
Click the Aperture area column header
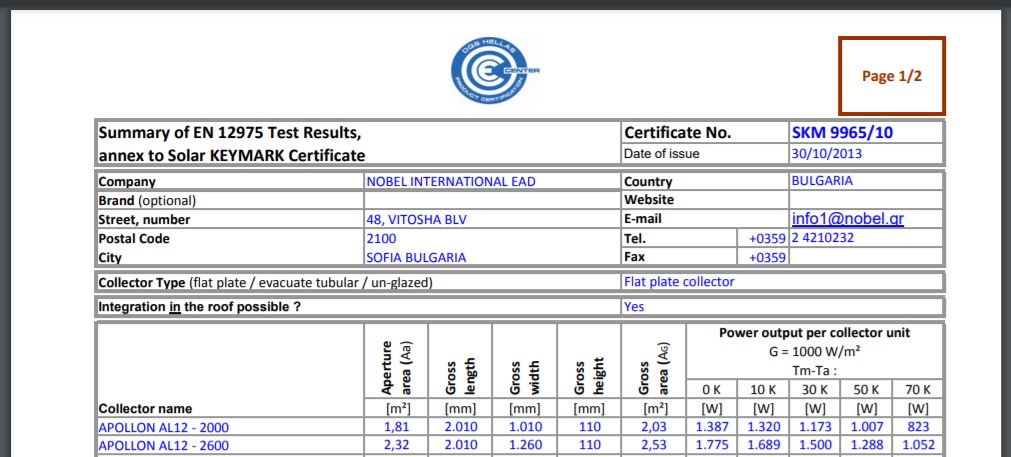coord(397,364)
